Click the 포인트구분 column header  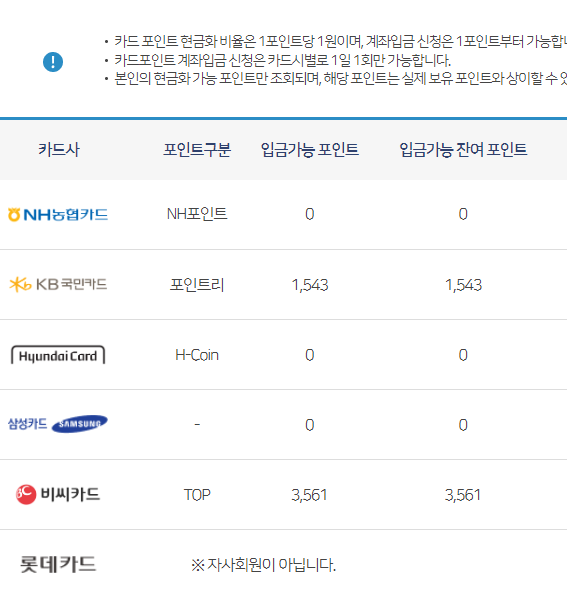[x=197, y=150]
